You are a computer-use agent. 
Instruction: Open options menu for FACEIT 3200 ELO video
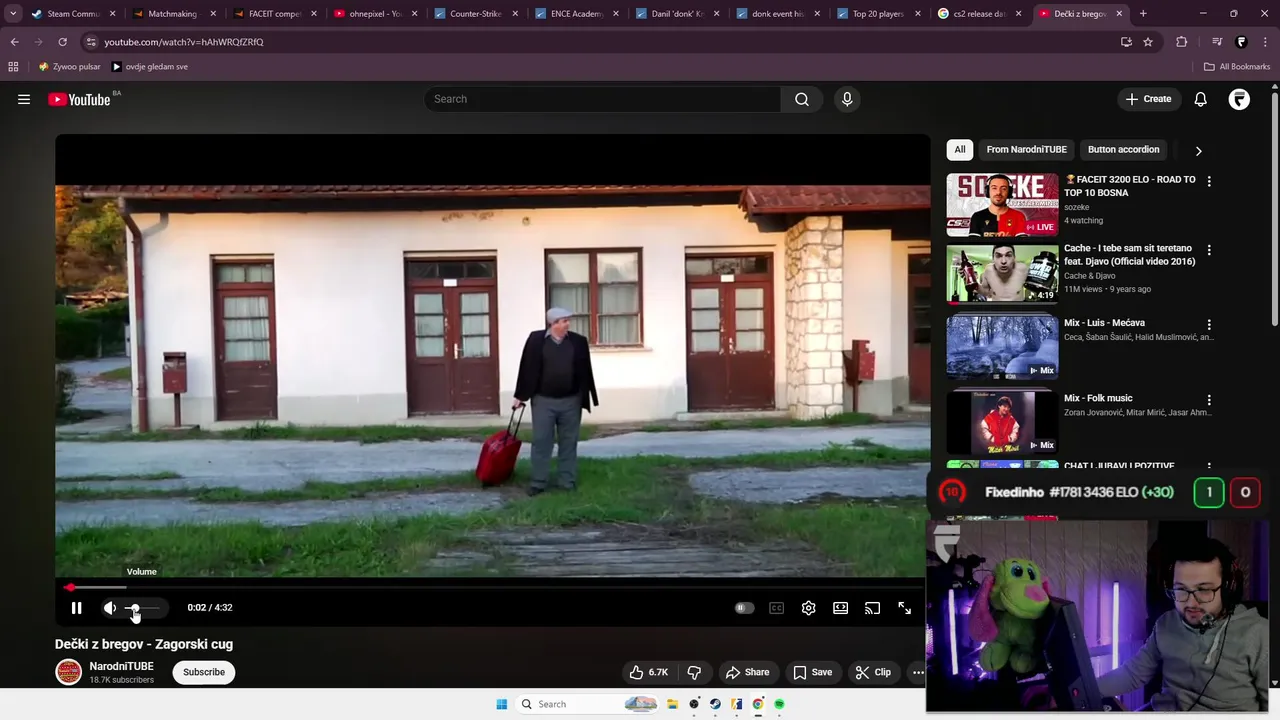[x=1209, y=181]
